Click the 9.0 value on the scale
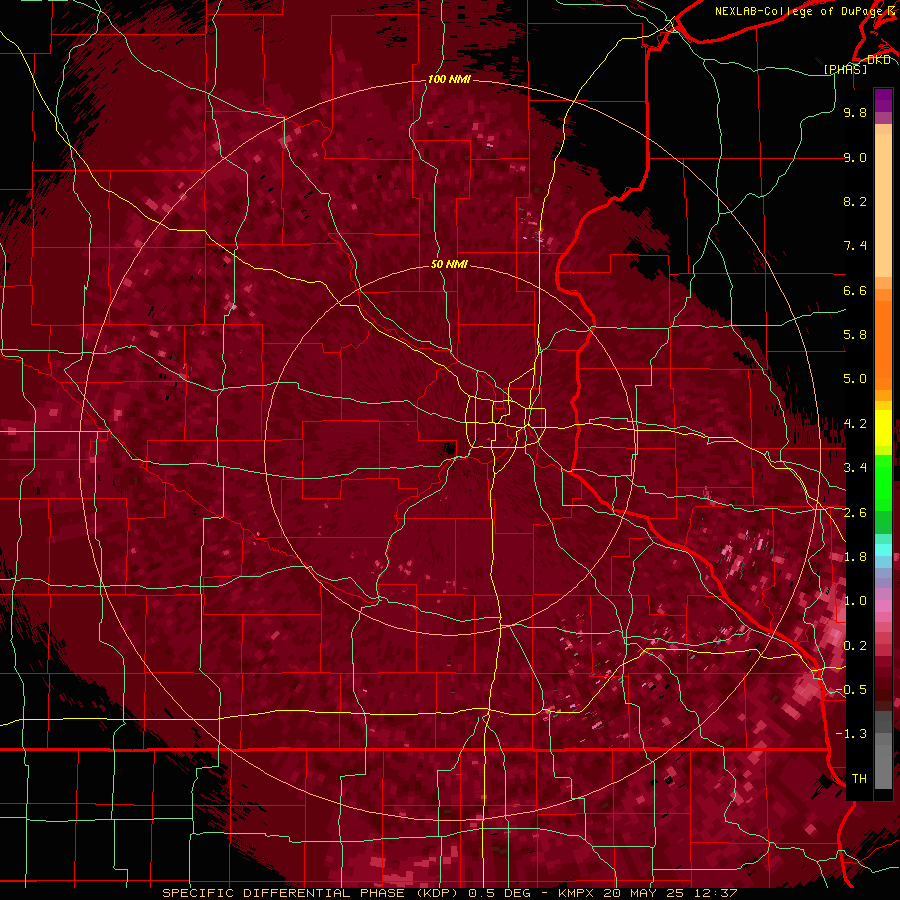900x900 pixels. pos(855,157)
